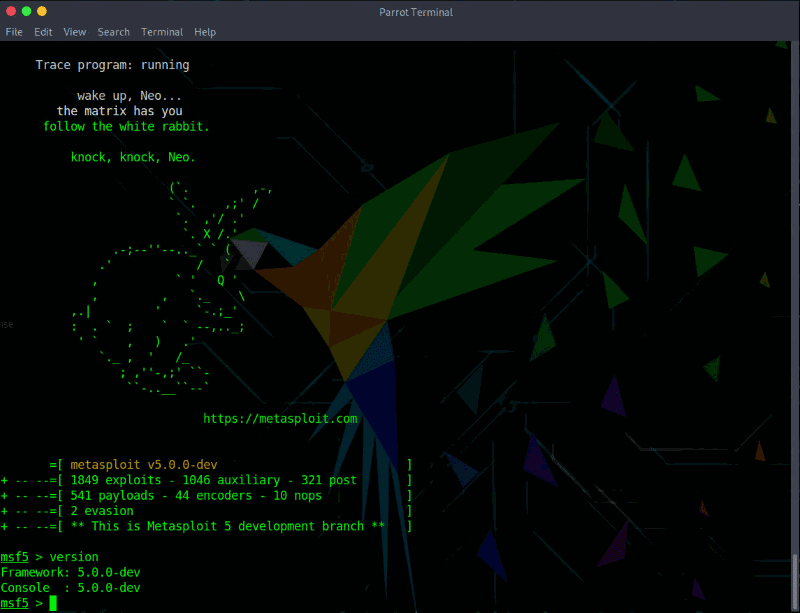Click the 'Parrot Terminal' window title
Image resolution: width=800 pixels, height=613 pixels.
point(416,12)
